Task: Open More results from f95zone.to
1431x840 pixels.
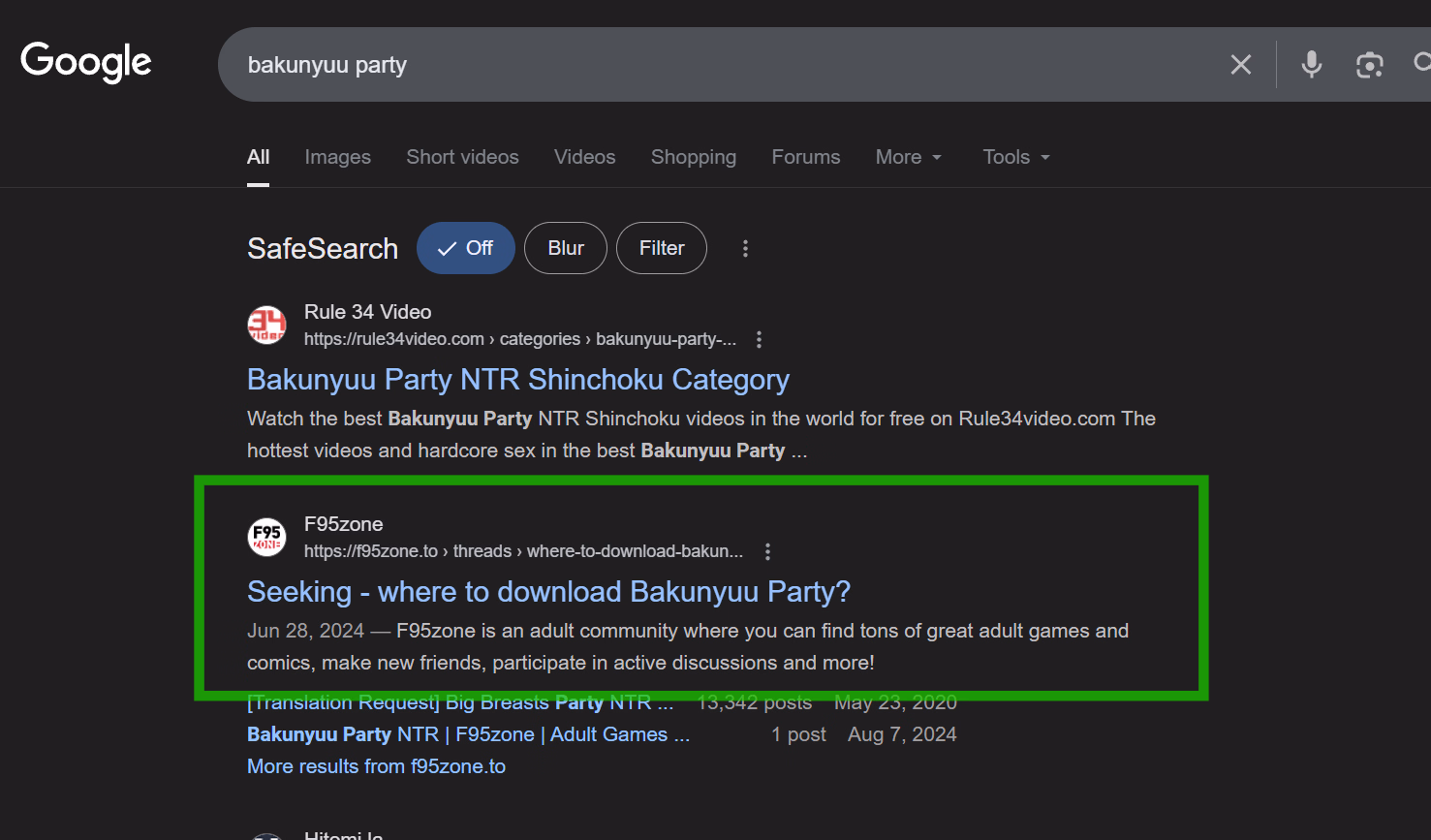Action: tap(376, 766)
